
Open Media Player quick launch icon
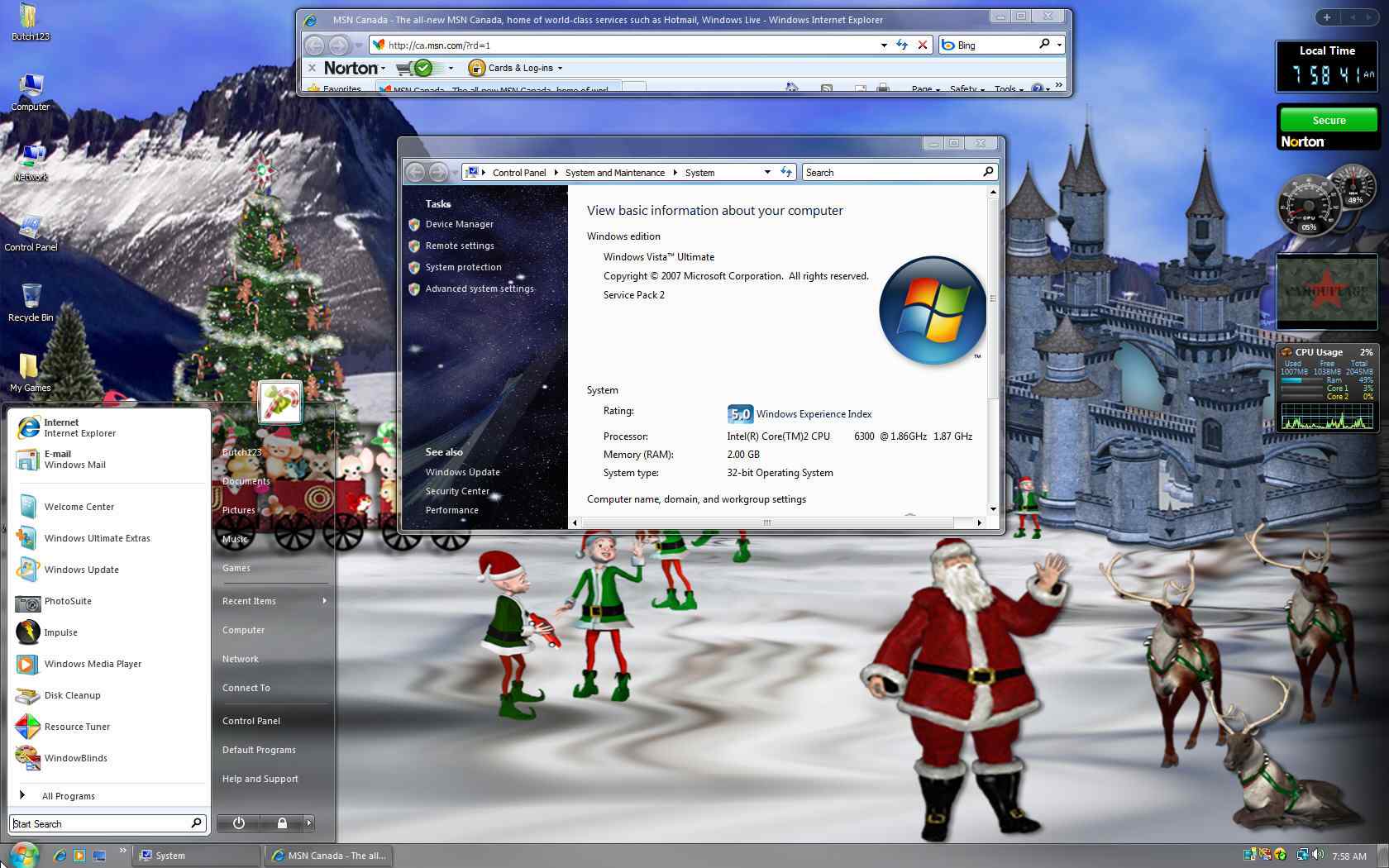pyautogui.click(x=79, y=856)
